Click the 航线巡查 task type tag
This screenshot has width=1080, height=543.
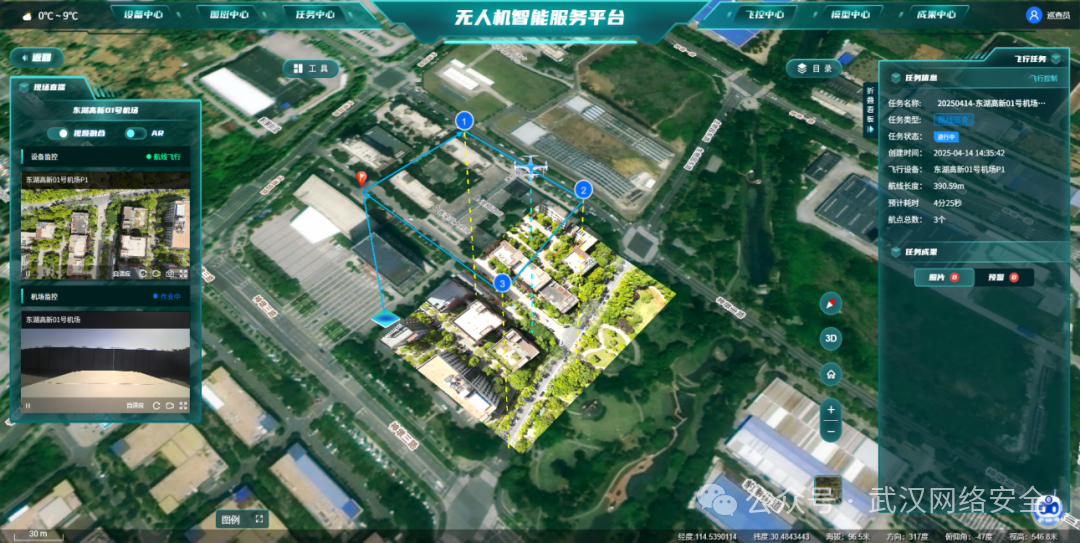[x=953, y=119]
